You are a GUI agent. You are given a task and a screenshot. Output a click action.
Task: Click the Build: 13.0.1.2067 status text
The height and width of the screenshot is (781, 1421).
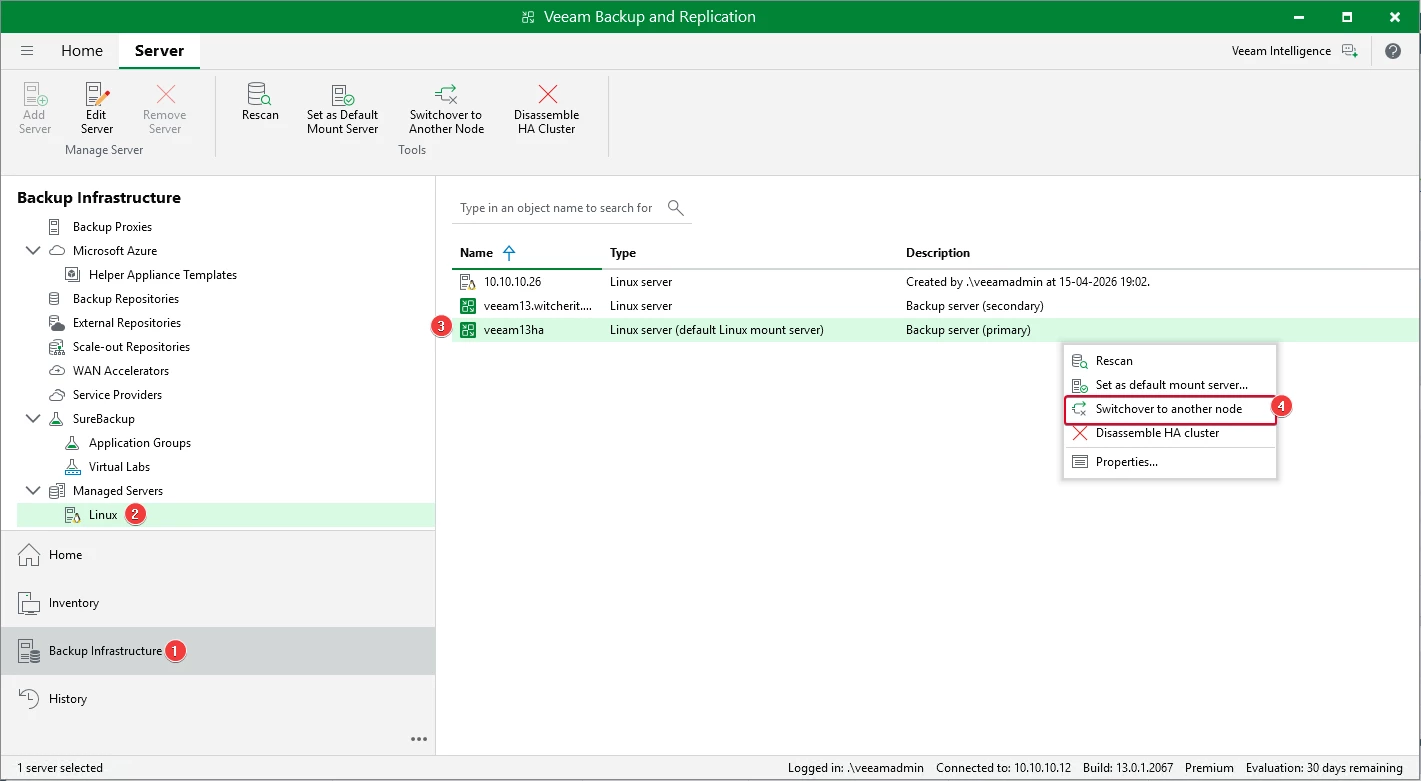click(1129, 768)
